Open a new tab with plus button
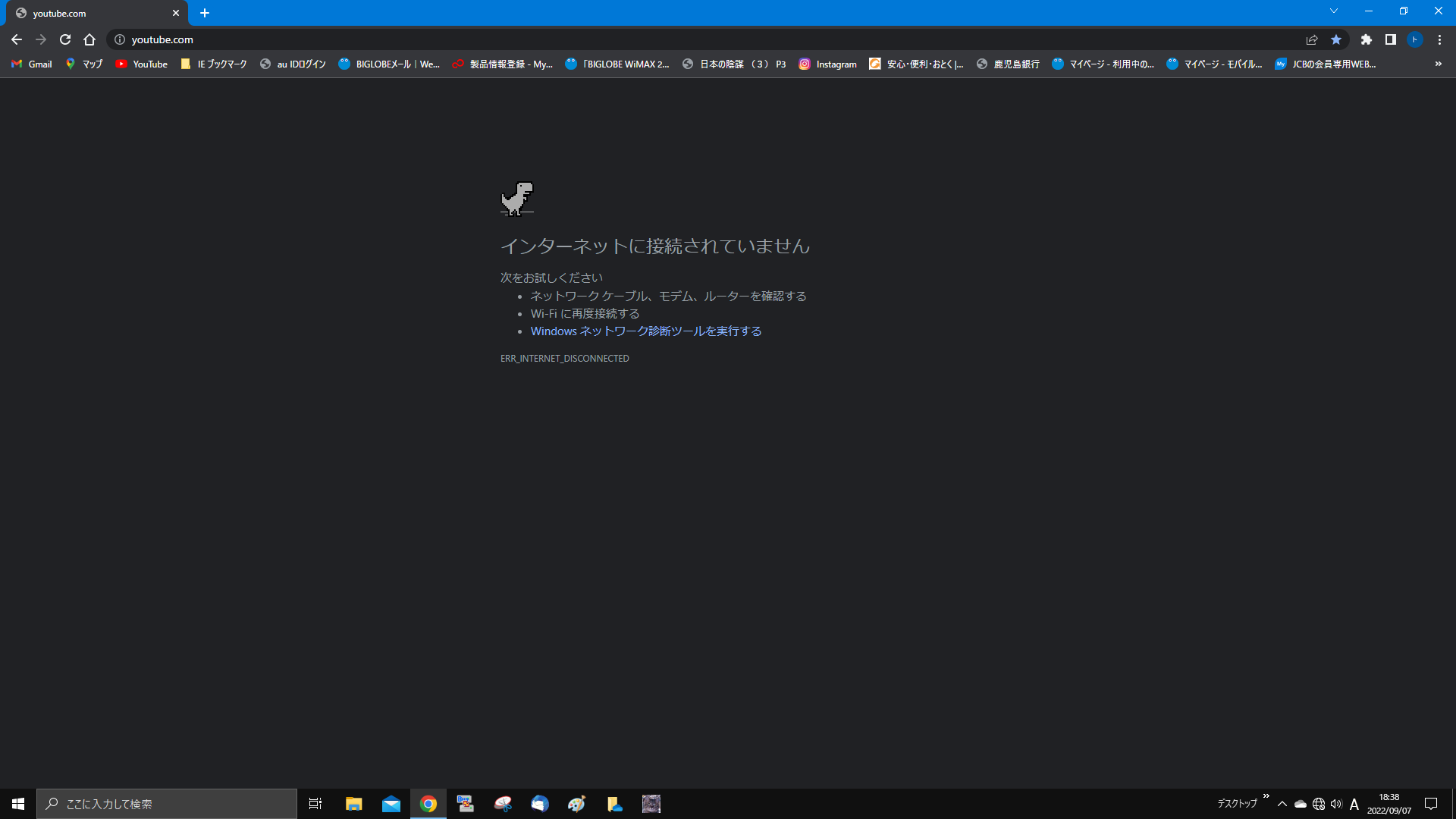This screenshot has height=819, width=1456. click(205, 13)
